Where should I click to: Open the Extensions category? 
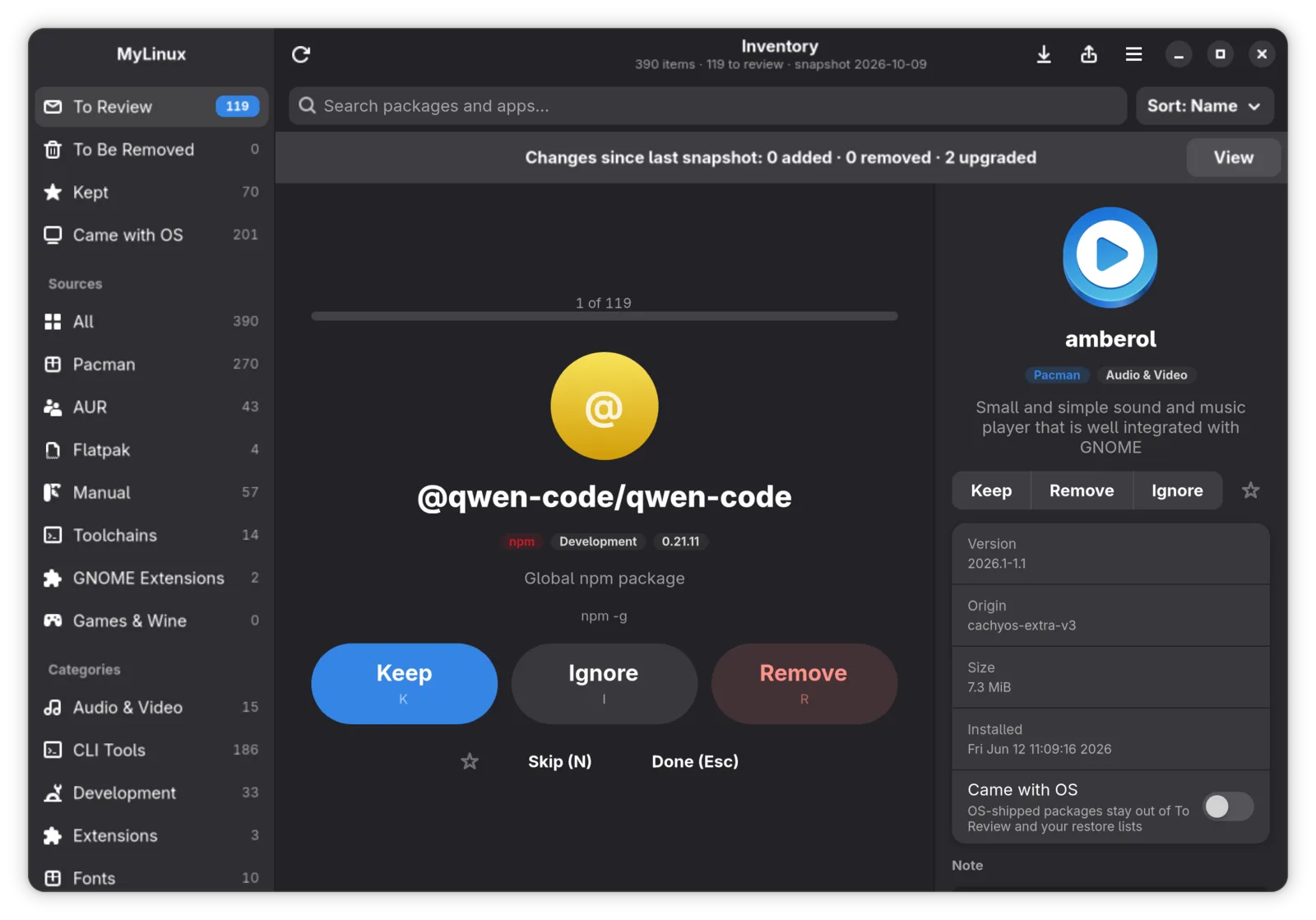tap(151, 836)
